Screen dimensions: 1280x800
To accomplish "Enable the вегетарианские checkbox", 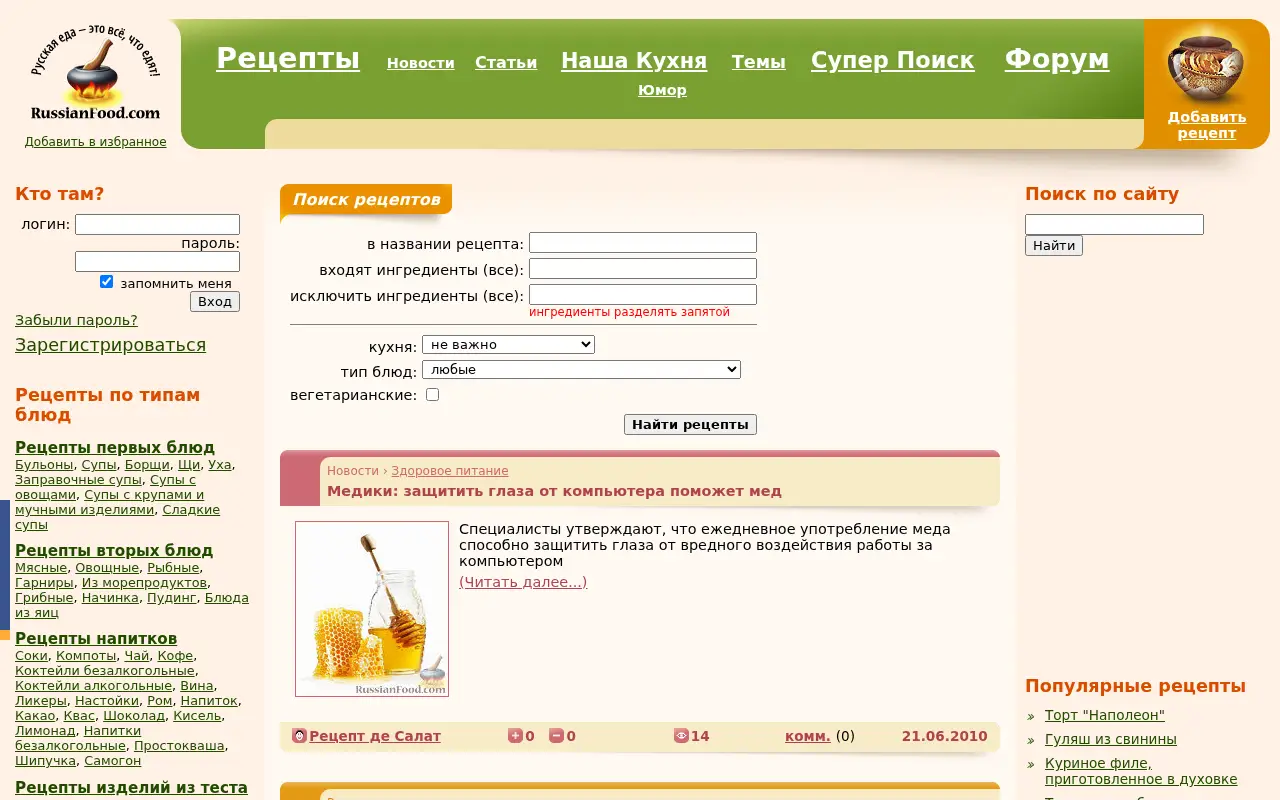I will 433,395.
